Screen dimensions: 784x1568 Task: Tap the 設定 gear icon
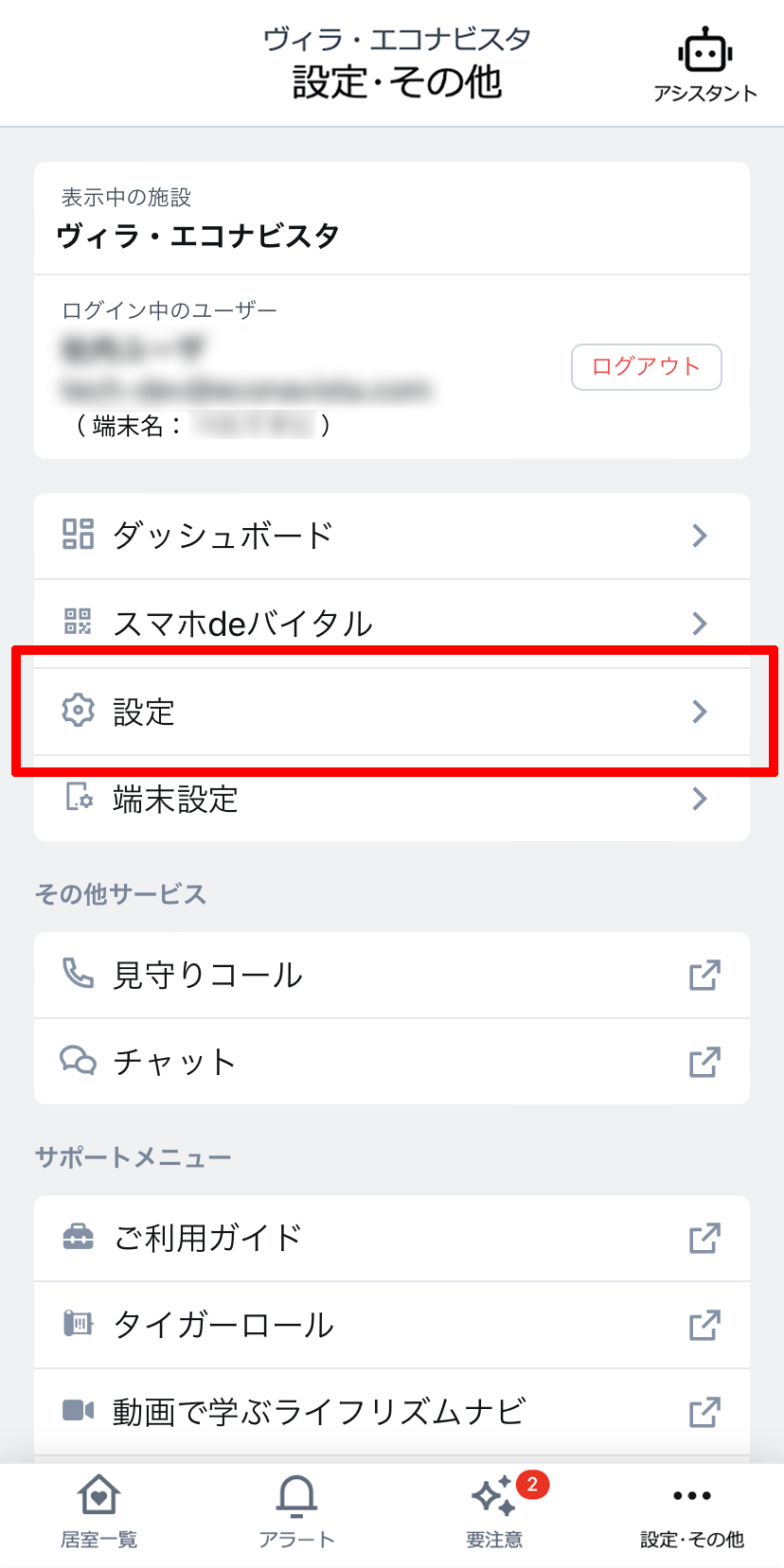(x=78, y=711)
